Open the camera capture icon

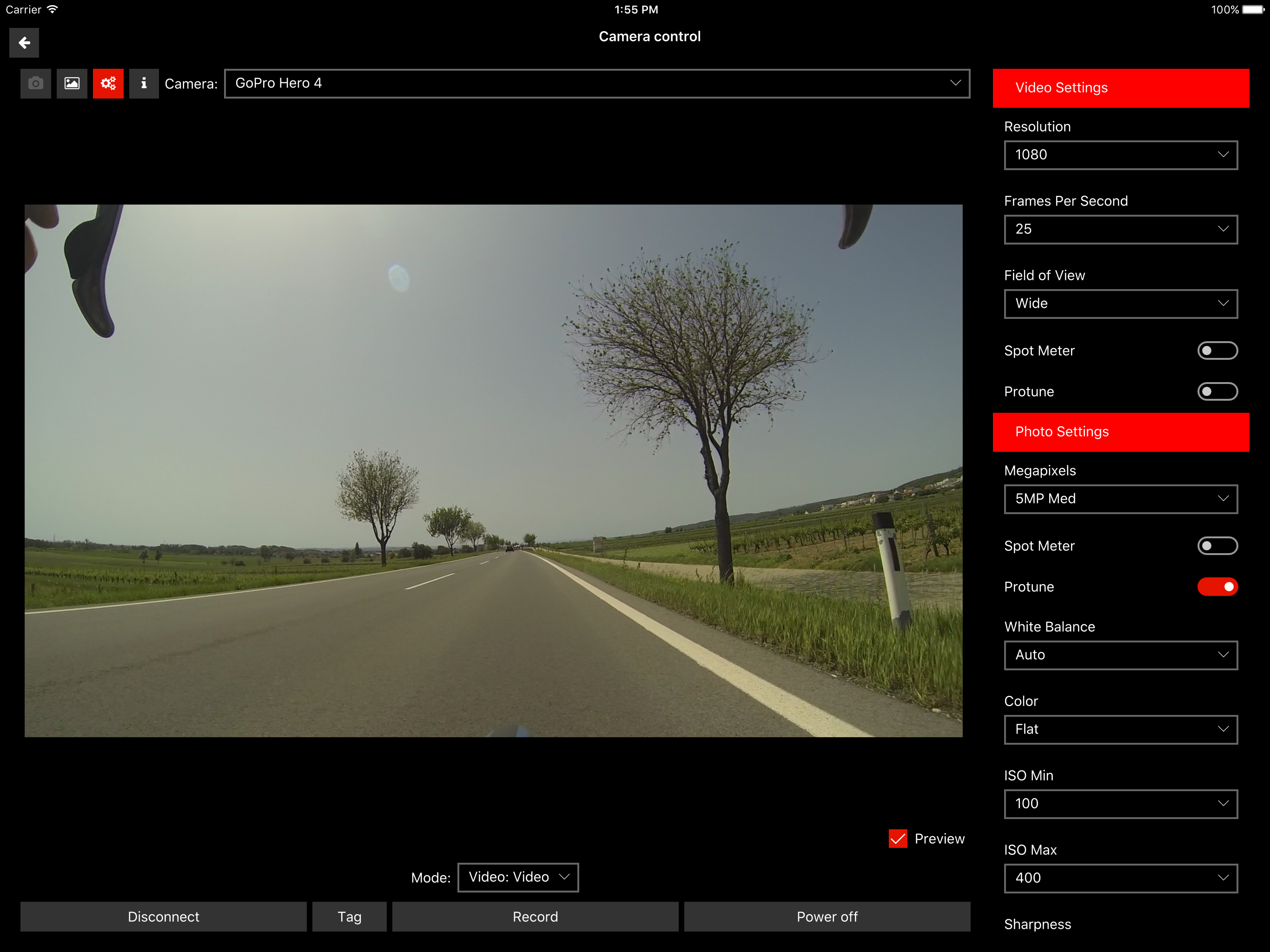[36, 84]
